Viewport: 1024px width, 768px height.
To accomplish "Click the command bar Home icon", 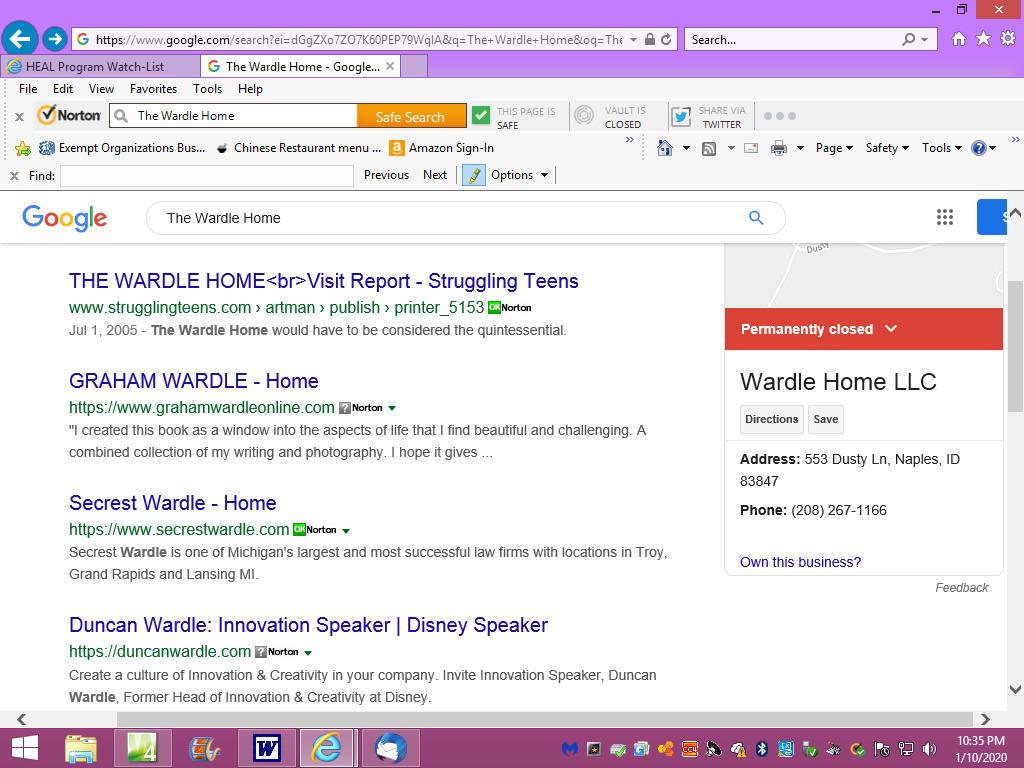I will pyautogui.click(x=665, y=148).
